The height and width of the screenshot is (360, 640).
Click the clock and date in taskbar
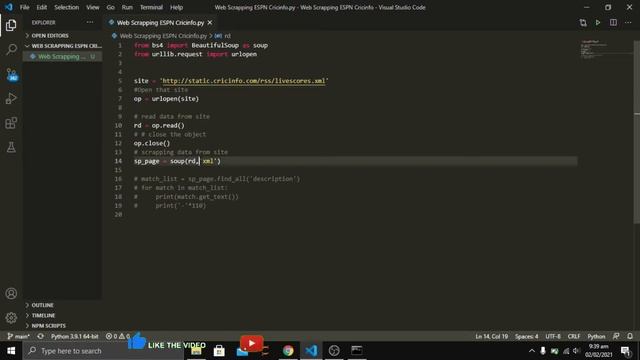pos(599,351)
